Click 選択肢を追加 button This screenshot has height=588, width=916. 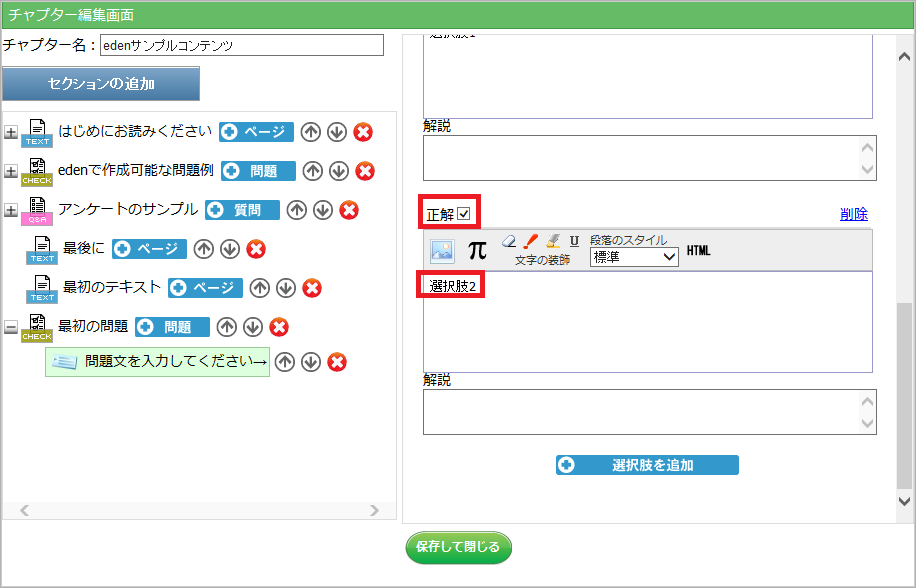coord(647,465)
